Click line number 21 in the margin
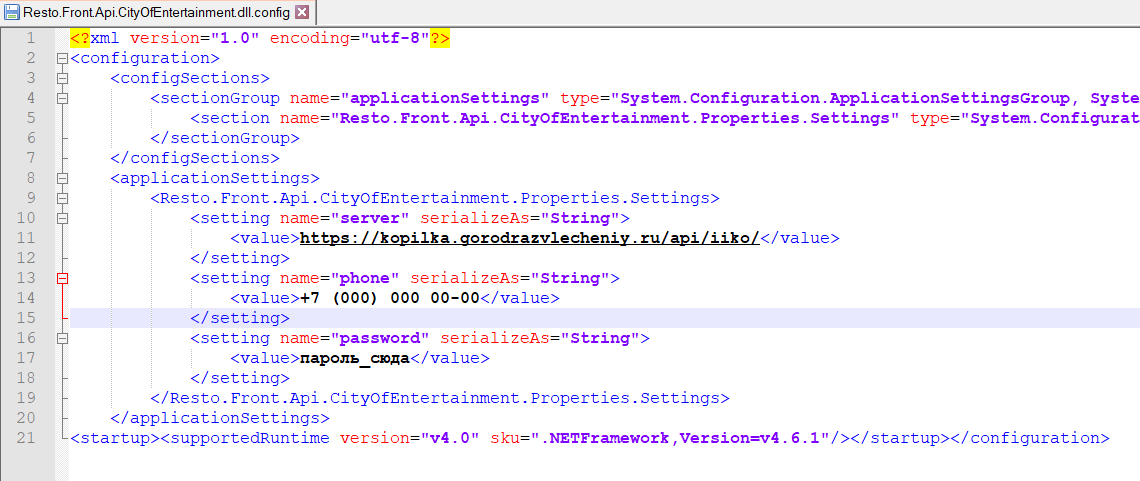Screen dimensions: 1140x481 click(26, 438)
